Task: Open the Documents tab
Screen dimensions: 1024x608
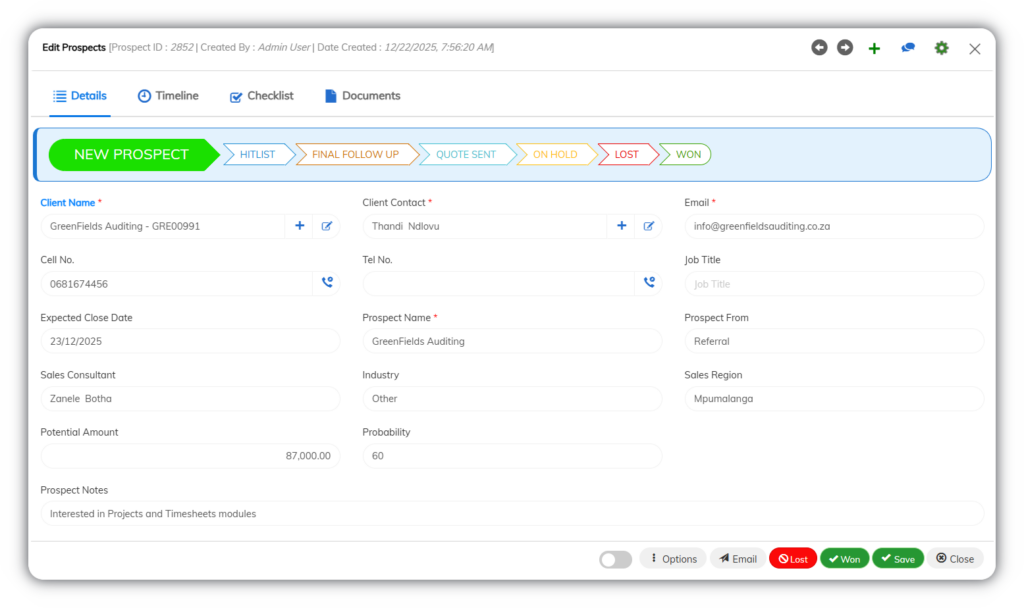Action: (x=362, y=96)
